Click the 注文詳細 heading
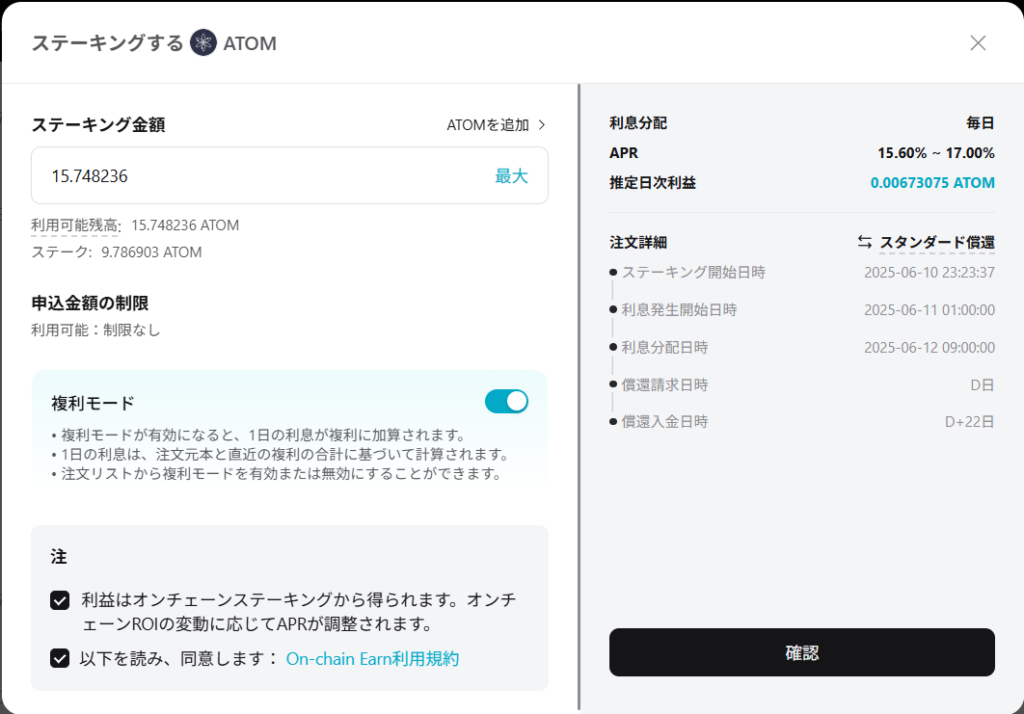This screenshot has height=714, width=1024. tap(638, 242)
